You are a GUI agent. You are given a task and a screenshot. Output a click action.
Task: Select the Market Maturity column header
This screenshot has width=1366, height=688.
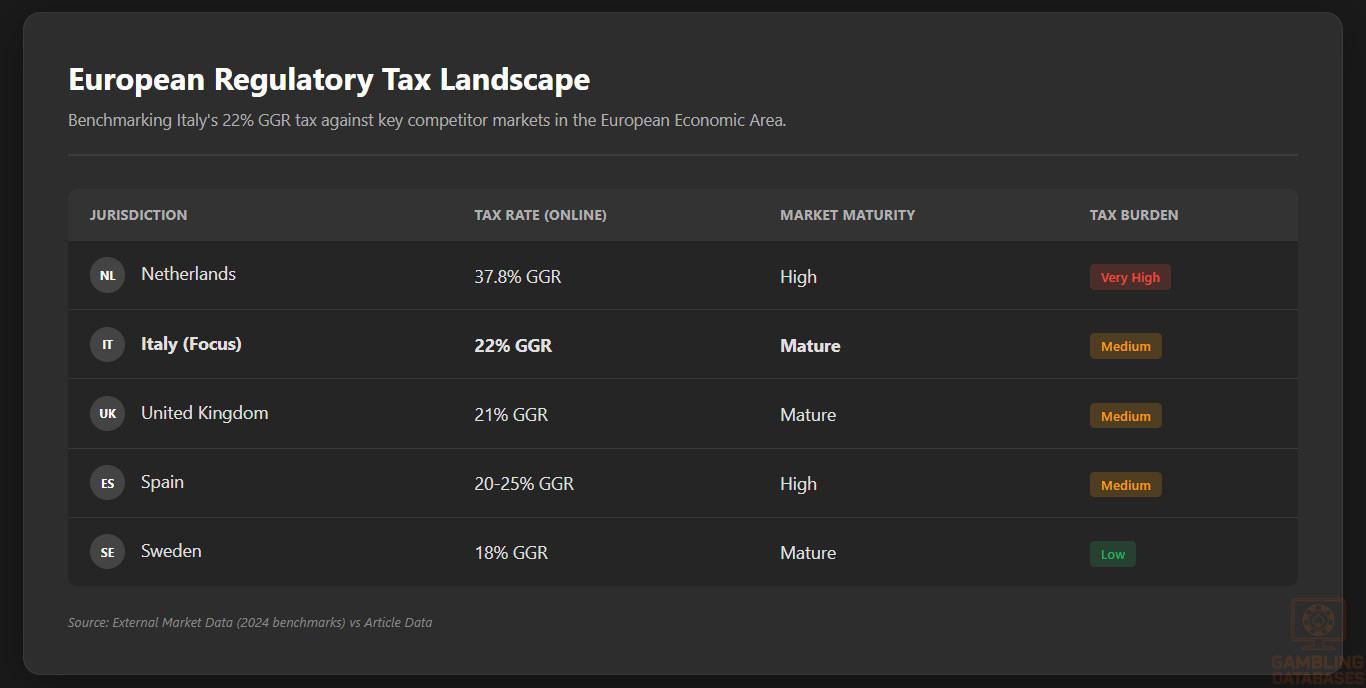click(847, 215)
